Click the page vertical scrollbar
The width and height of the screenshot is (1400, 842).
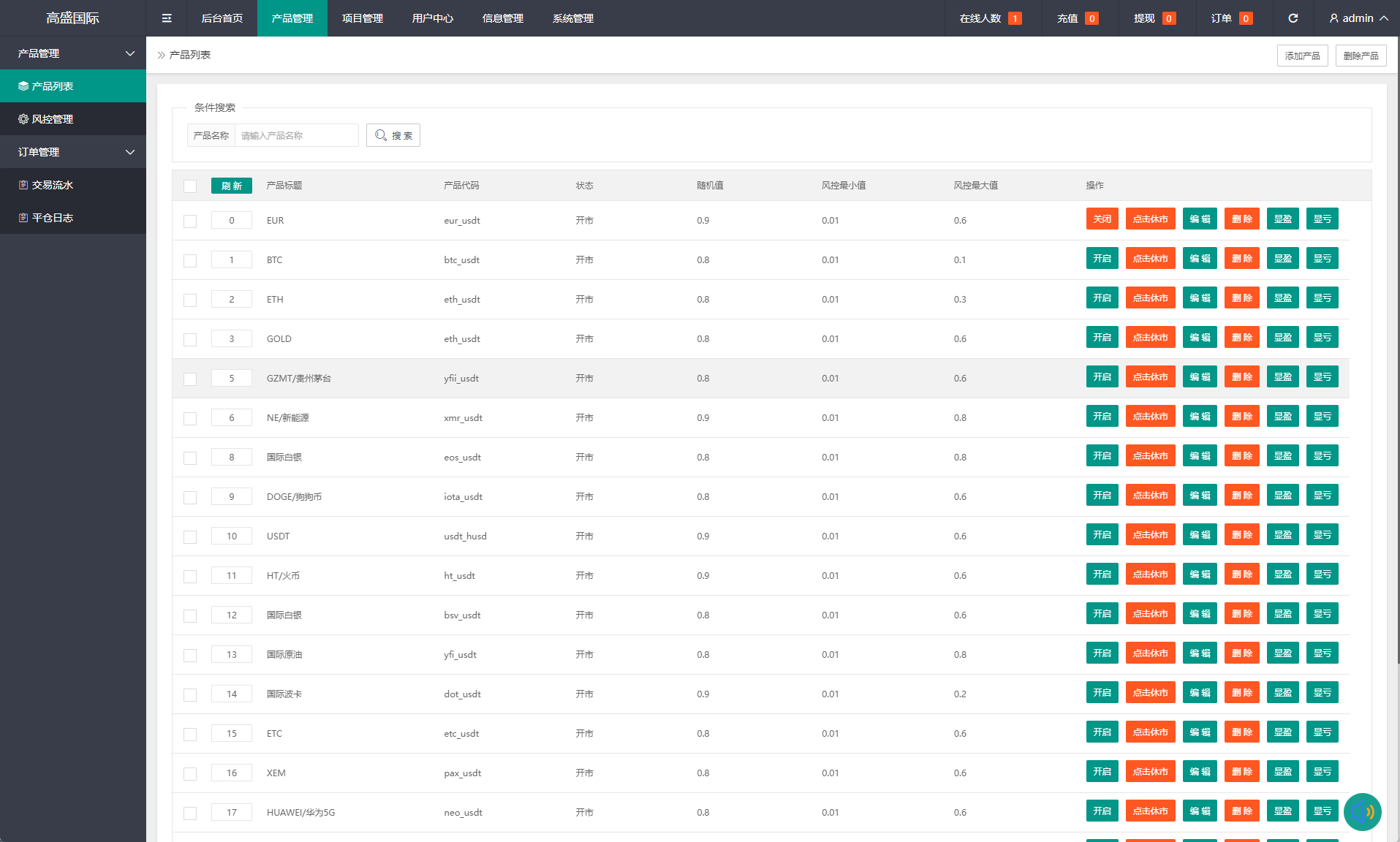(x=1397, y=351)
